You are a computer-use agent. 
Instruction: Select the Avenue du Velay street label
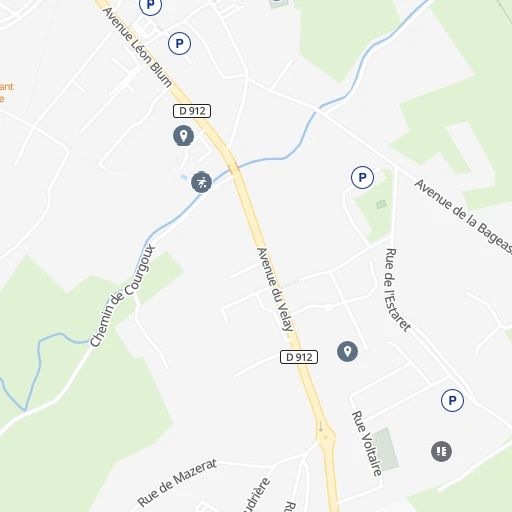[275, 289]
